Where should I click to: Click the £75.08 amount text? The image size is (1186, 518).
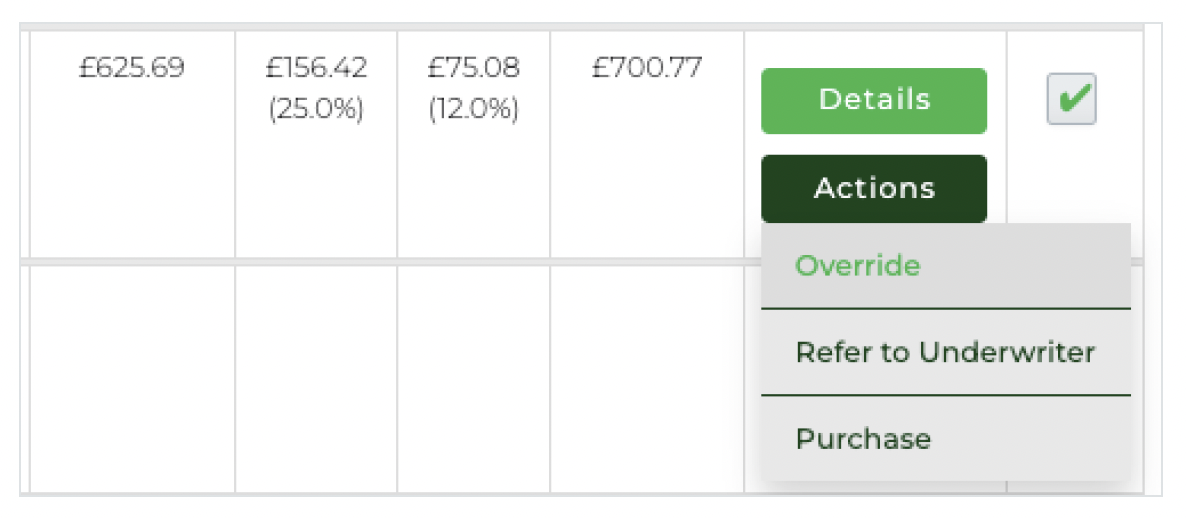coord(473,69)
